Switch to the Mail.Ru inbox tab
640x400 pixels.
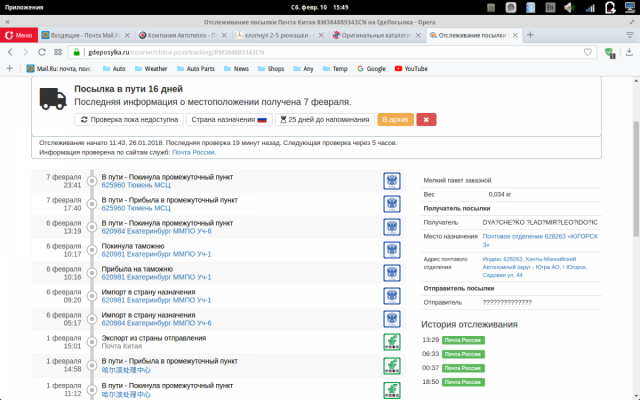(x=85, y=36)
